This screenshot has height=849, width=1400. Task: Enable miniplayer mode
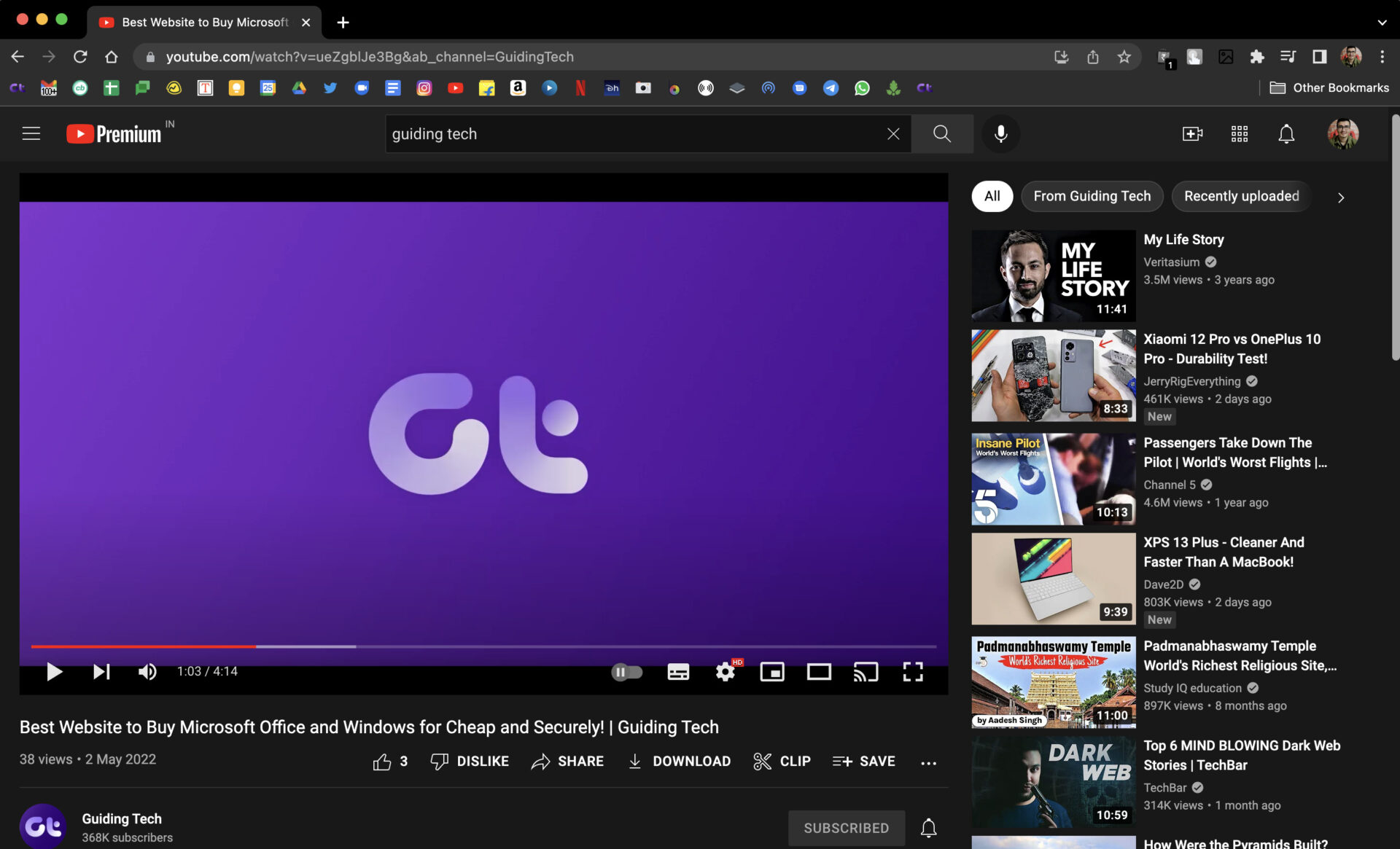pyautogui.click(x=772, y=671)
